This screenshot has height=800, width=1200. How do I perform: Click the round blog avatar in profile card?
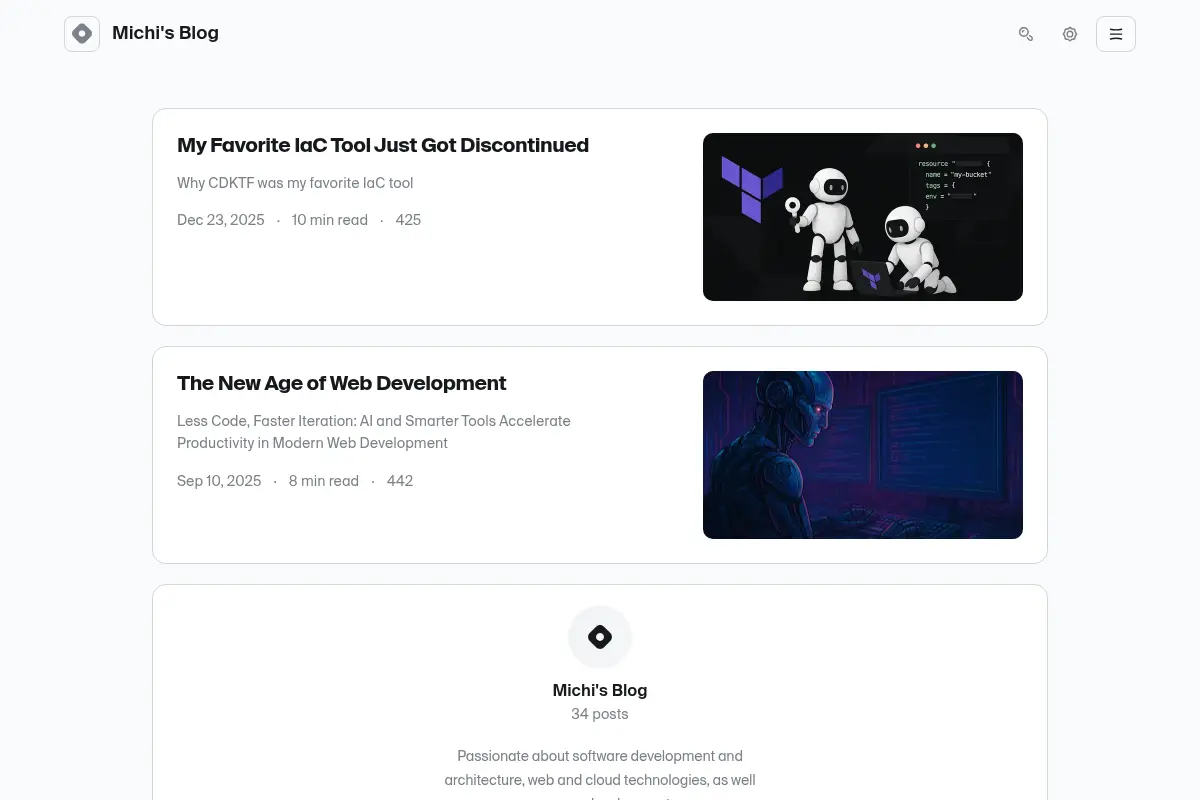[600, 637]
